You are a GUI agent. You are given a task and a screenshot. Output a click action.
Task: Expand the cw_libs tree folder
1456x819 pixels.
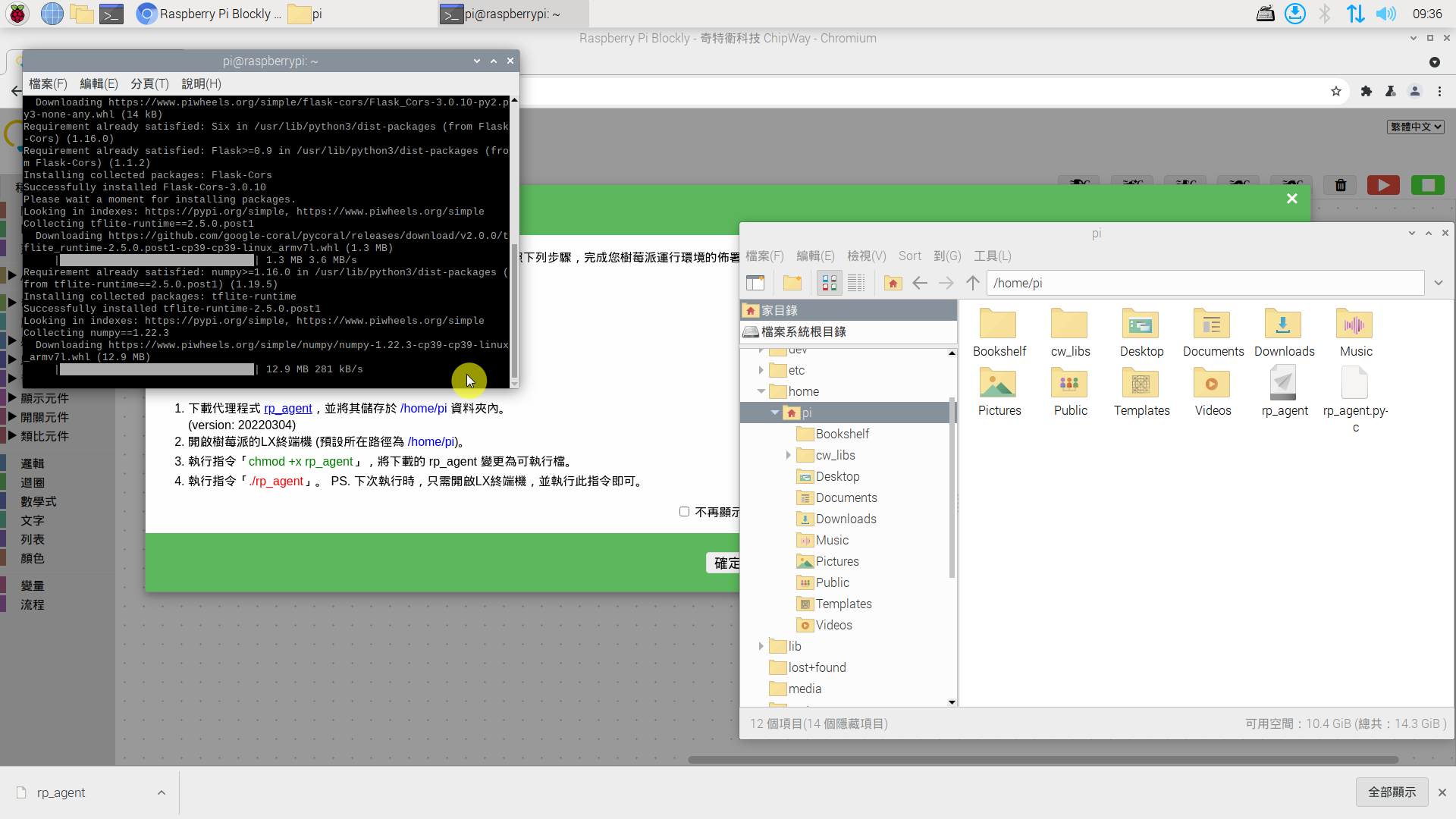[x=788, y=455]
